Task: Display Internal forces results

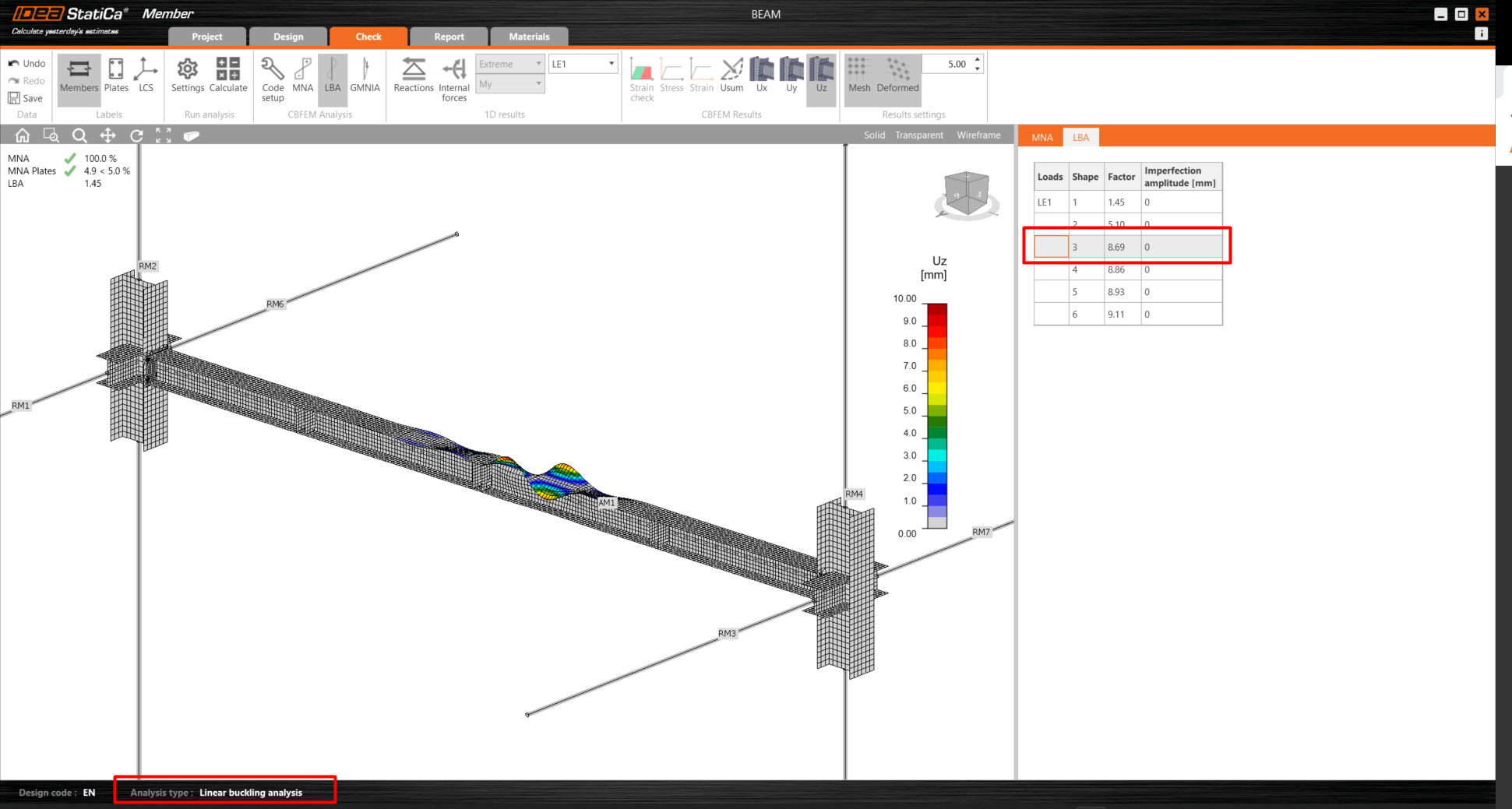Action: tap(454, 79)
